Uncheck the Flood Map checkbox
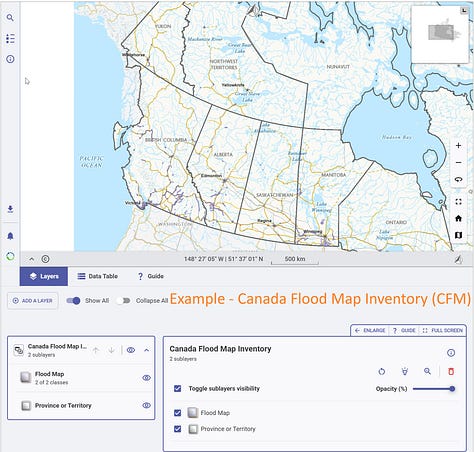The height and width of the screenshot is (452, 474). tap(178, 413)
